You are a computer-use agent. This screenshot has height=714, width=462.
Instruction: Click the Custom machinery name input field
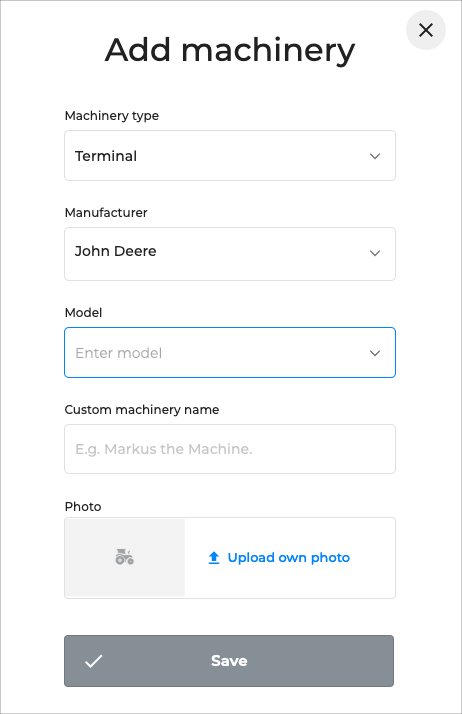(230, 449)
